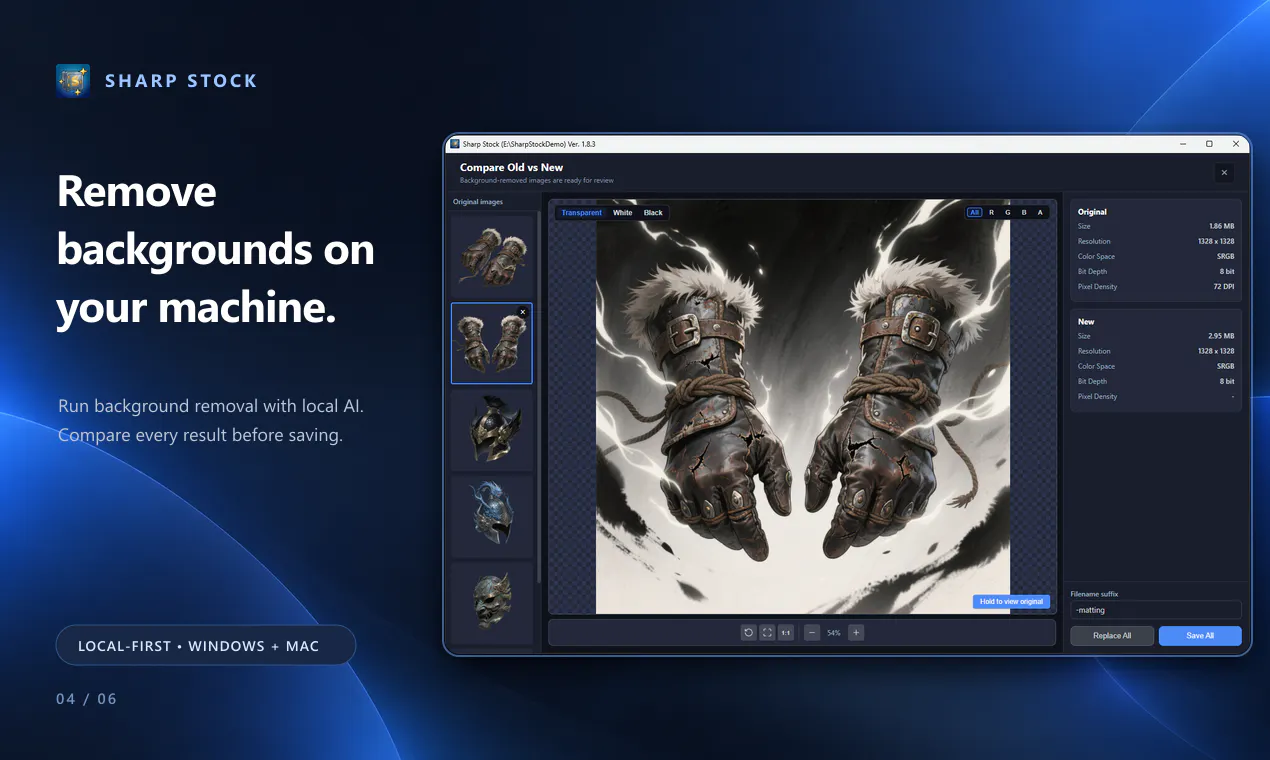Click the thumbnail list scrollbar
The width and height of the screenshot is (1270, 760).
[x=539, y=395]
